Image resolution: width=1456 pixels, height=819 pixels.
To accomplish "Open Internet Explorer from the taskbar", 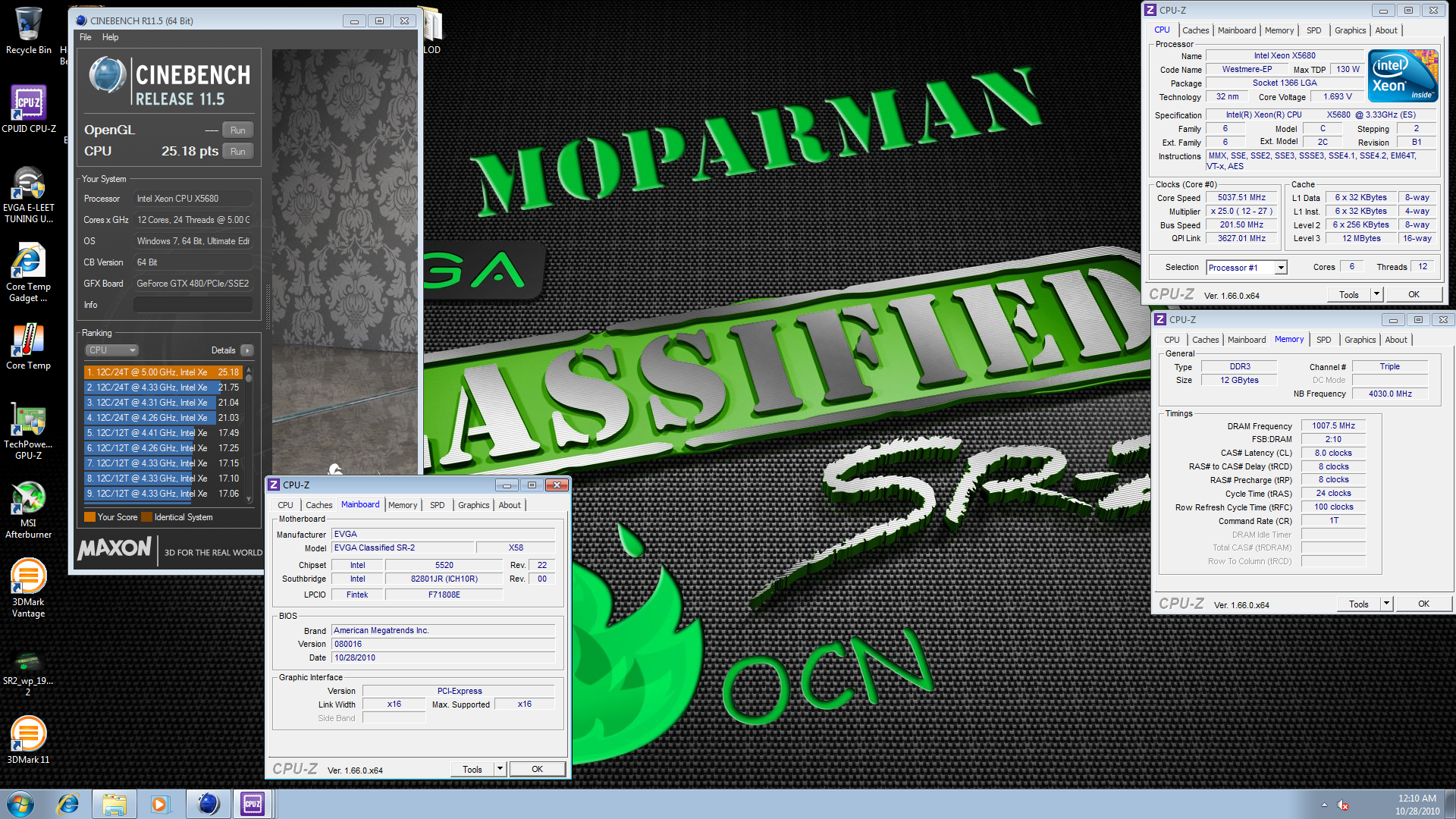I will 68,804.
